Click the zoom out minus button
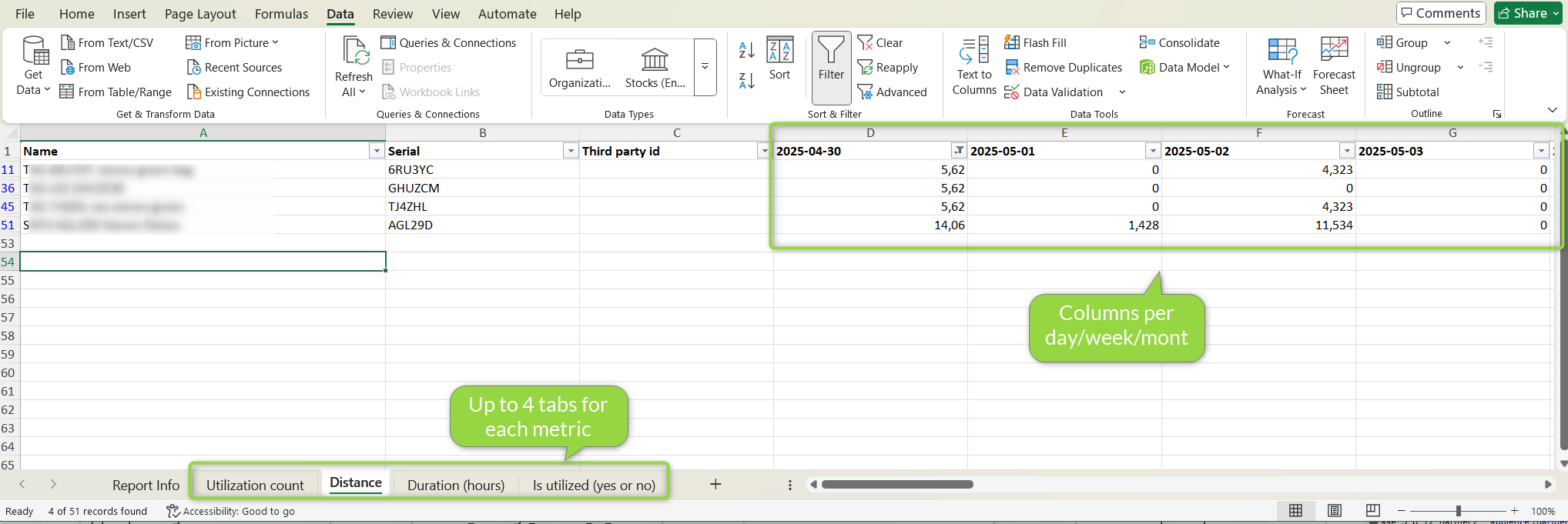Screen dimensions: 1568x524 tap(1402, 511)
